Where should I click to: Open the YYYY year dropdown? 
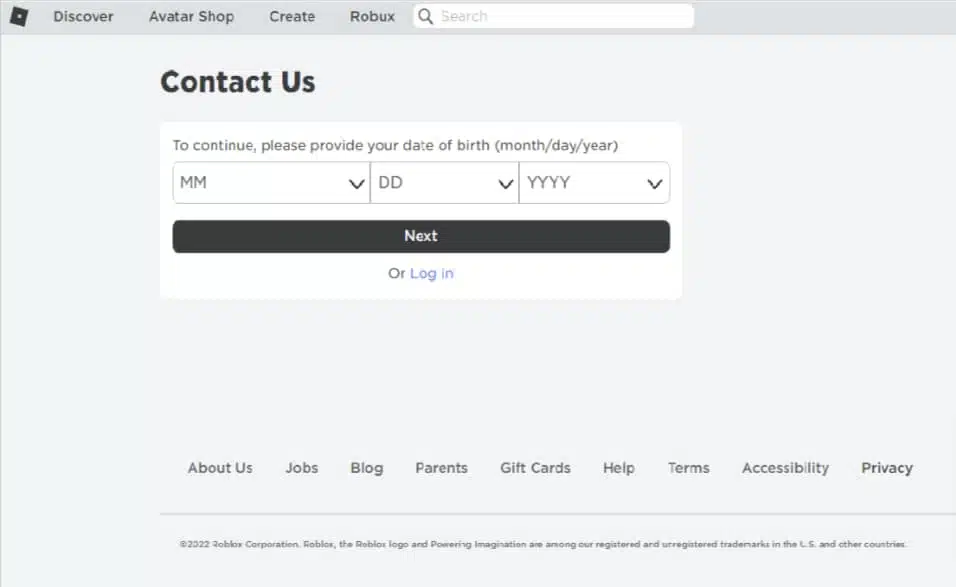pos(594,182)
